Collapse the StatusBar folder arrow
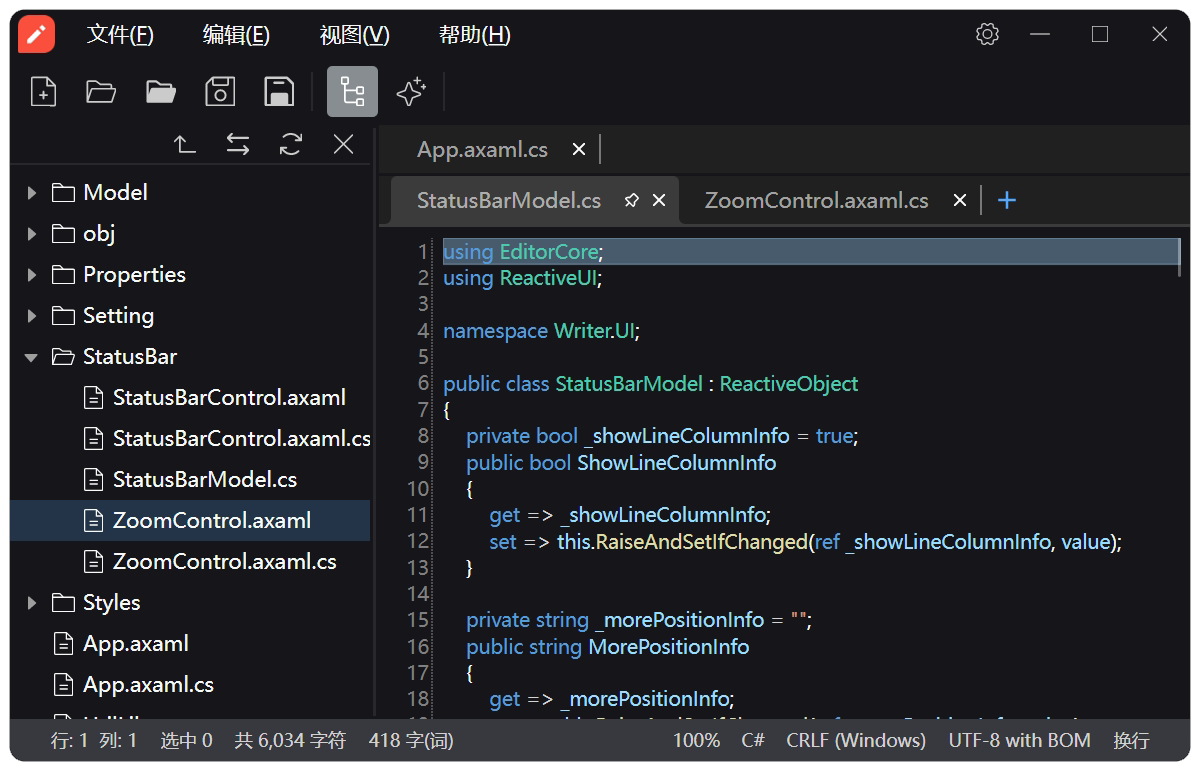The image size is (1200, 771). tap(32, 356)
